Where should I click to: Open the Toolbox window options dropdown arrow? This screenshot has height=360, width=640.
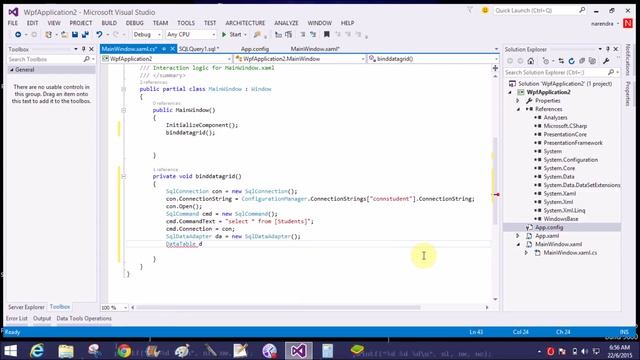coord(76,49)
